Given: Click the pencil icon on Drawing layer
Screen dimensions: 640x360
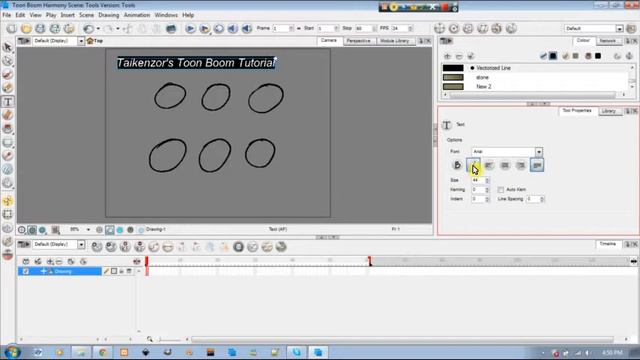Looking at the screenshot, I should (x=106, y=271).
